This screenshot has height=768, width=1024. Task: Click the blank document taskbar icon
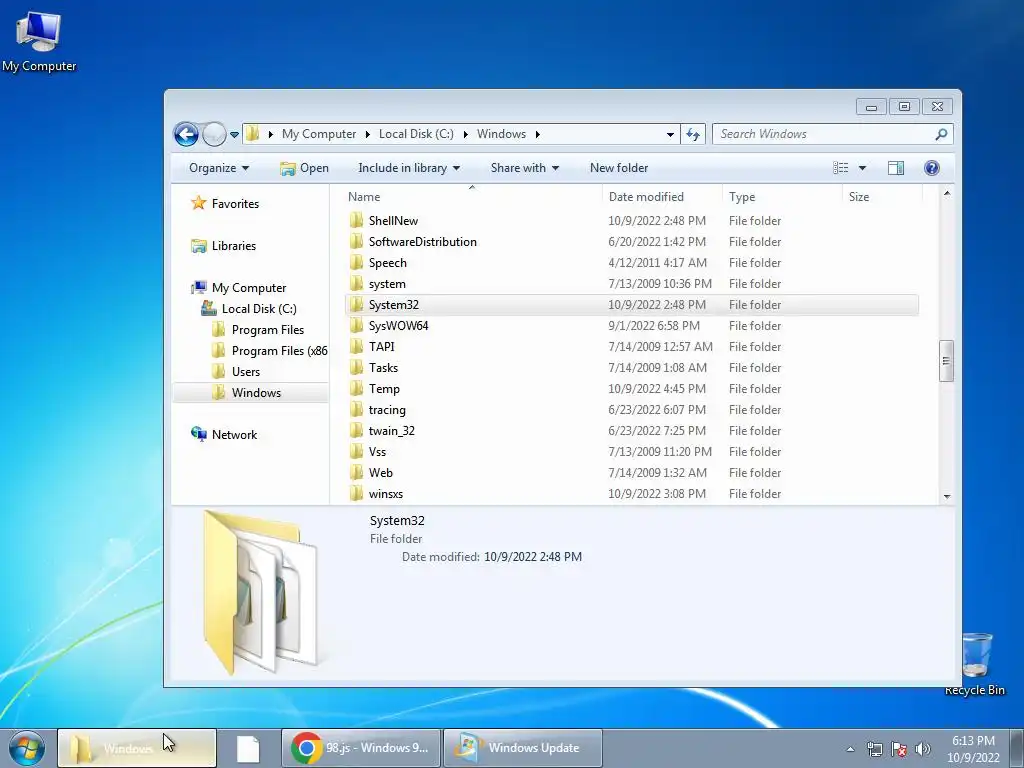pyautogui.click(x=248, y=748)
